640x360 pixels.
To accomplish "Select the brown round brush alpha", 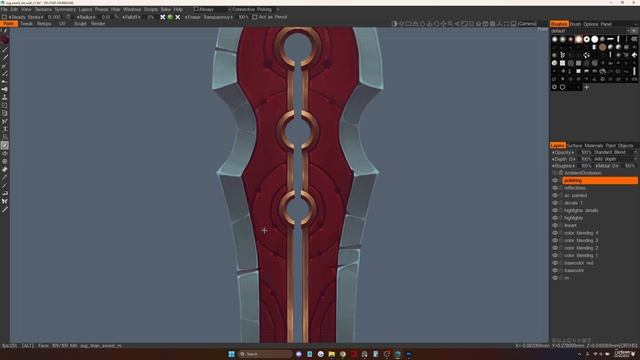I will pyautogui.click(x=602, y=47).
